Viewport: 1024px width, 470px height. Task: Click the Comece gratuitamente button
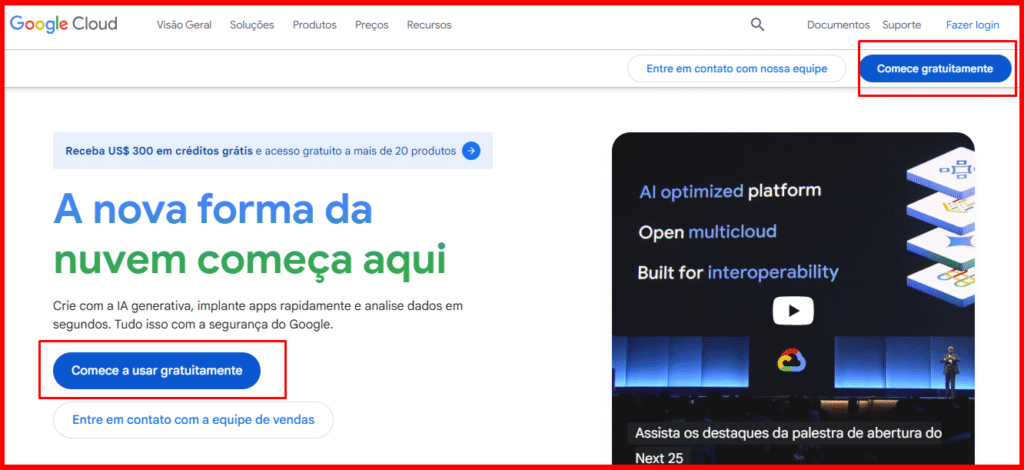[935, 69]
